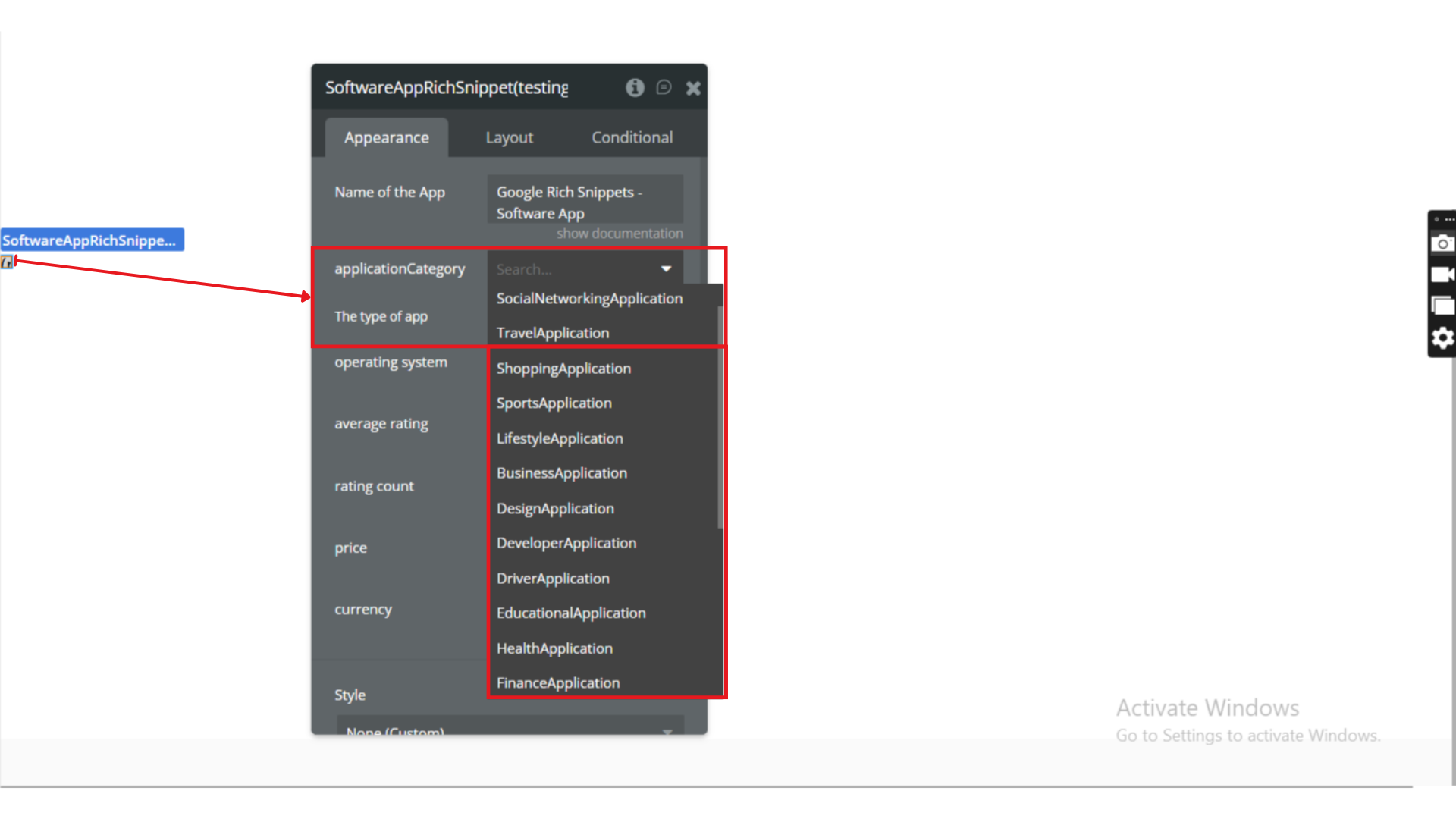Image resolution: width=1456 pixels, height=819 pixels.
Task: Click the dropdown list scrollbar thumb
Action: (720, 417)
